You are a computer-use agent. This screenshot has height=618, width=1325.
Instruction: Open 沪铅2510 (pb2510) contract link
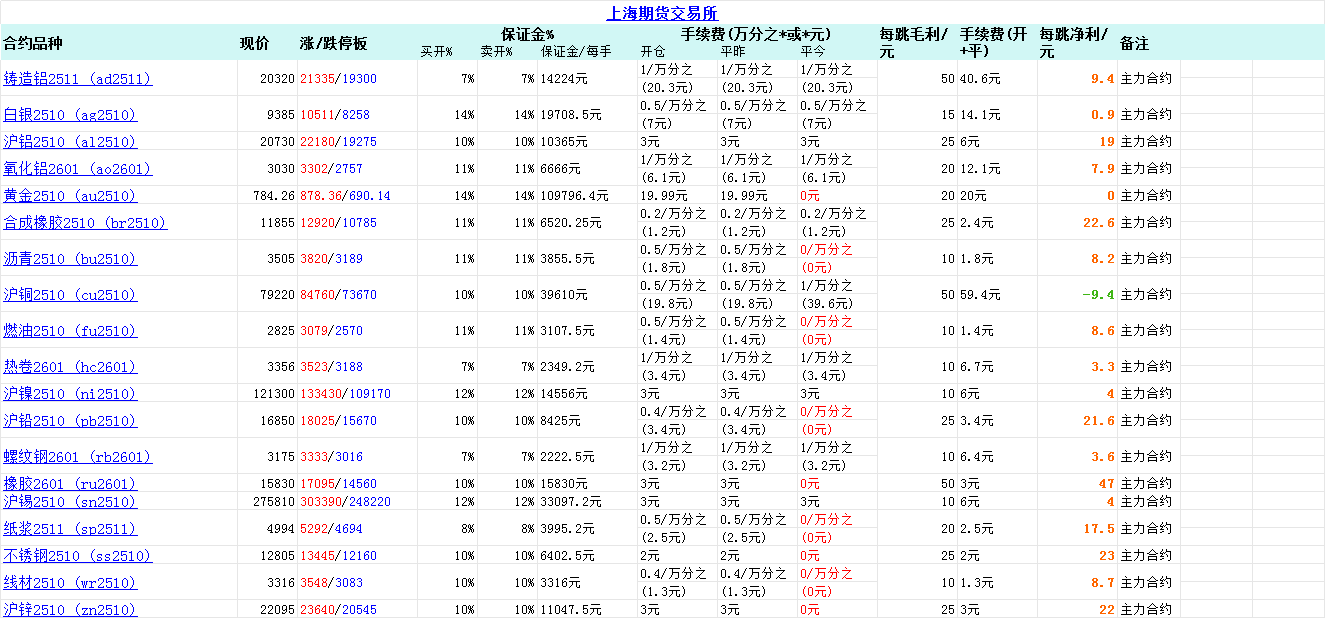(70, 421)
